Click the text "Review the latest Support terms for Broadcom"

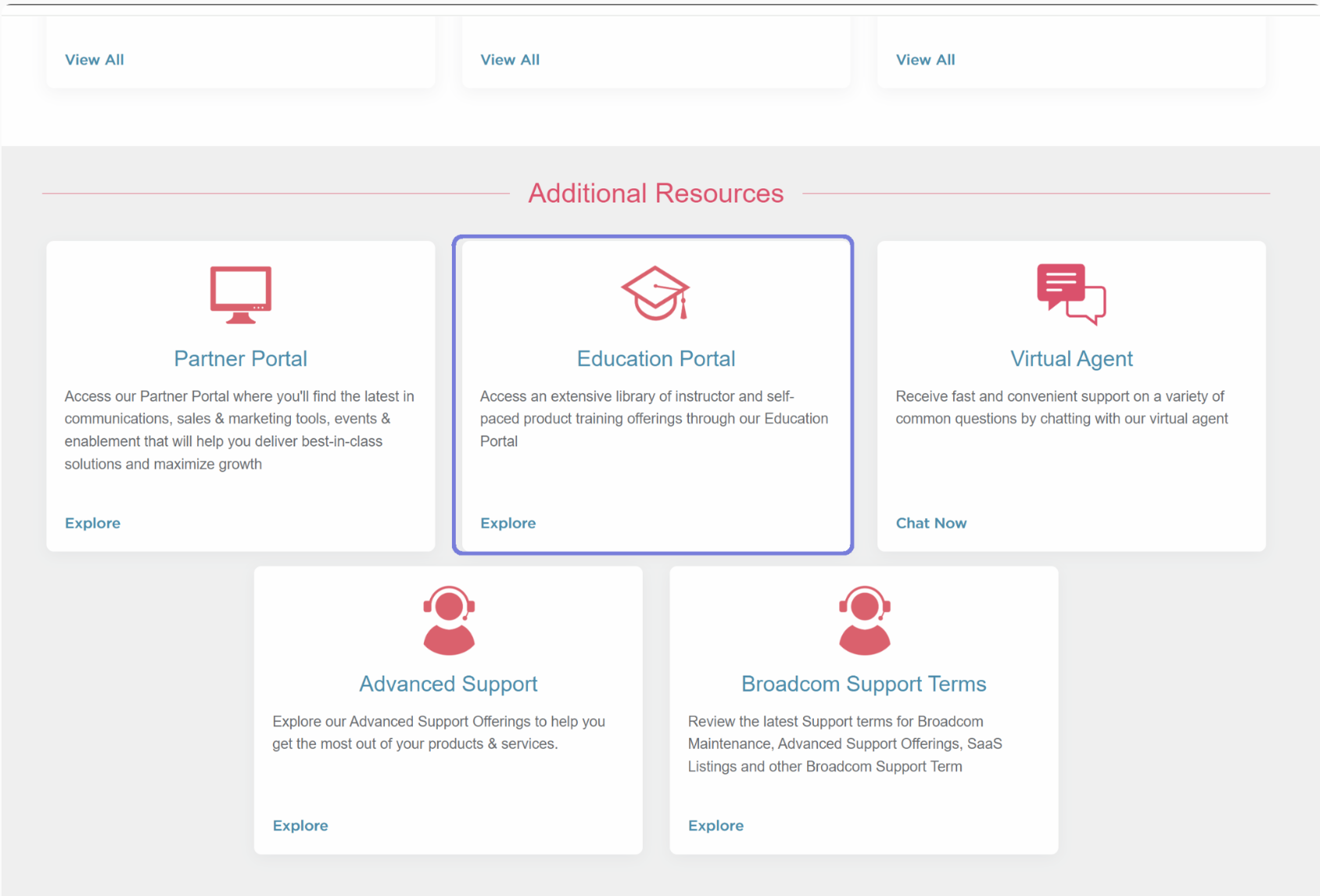pos(836,722)
